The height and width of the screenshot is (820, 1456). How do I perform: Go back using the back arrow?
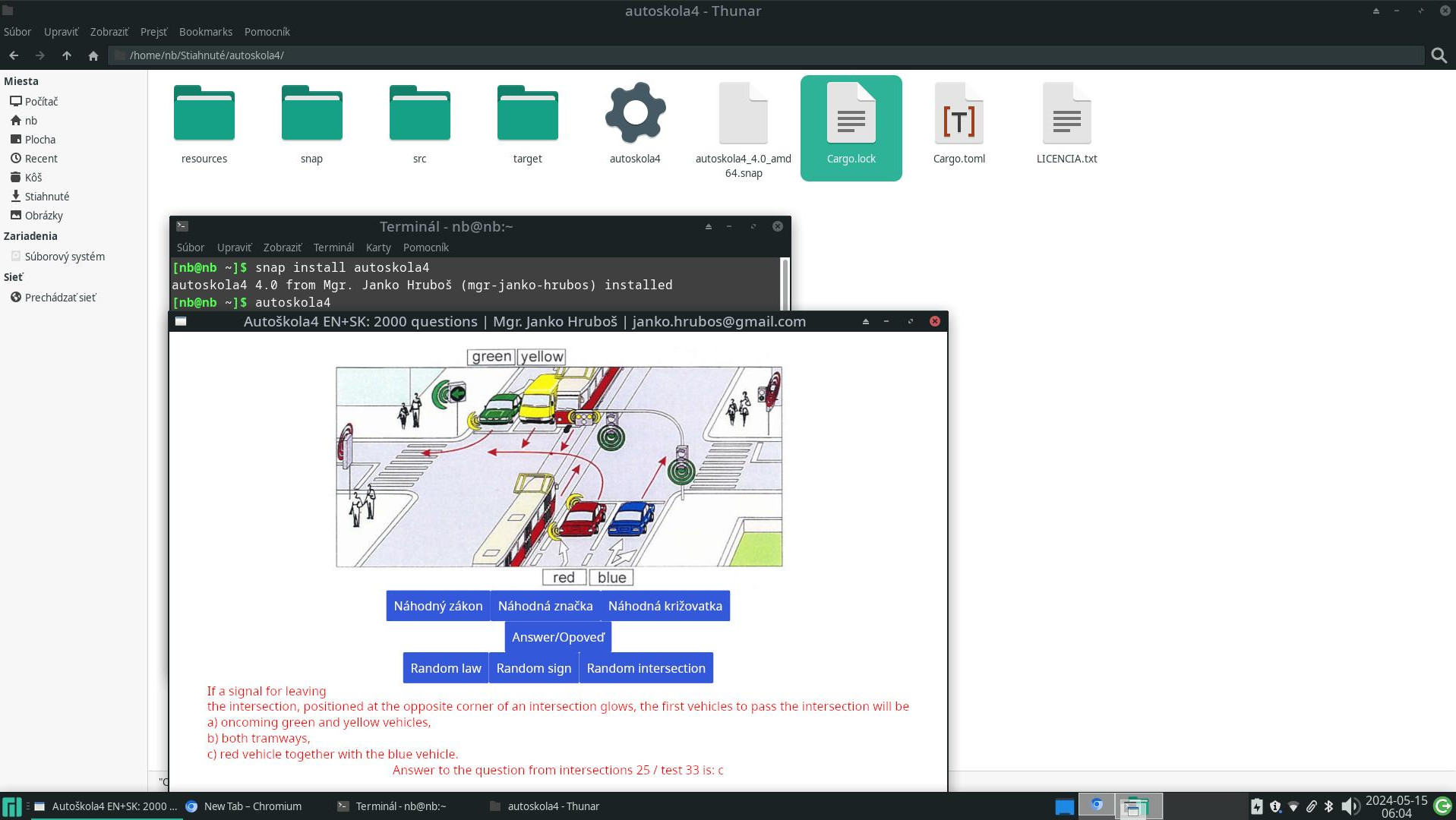pyautogui.click(x=14, y=55)
